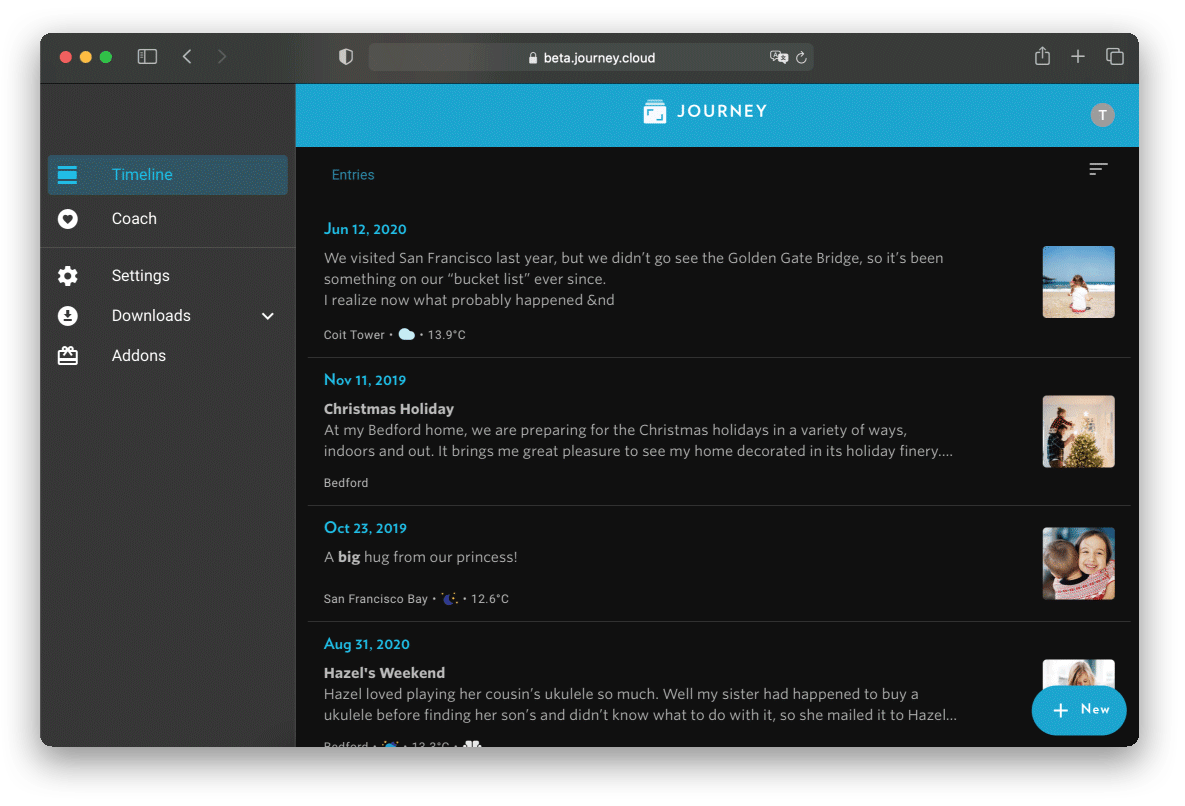Open the Coach section
1185x806 pixels.
tap(167, 218)
